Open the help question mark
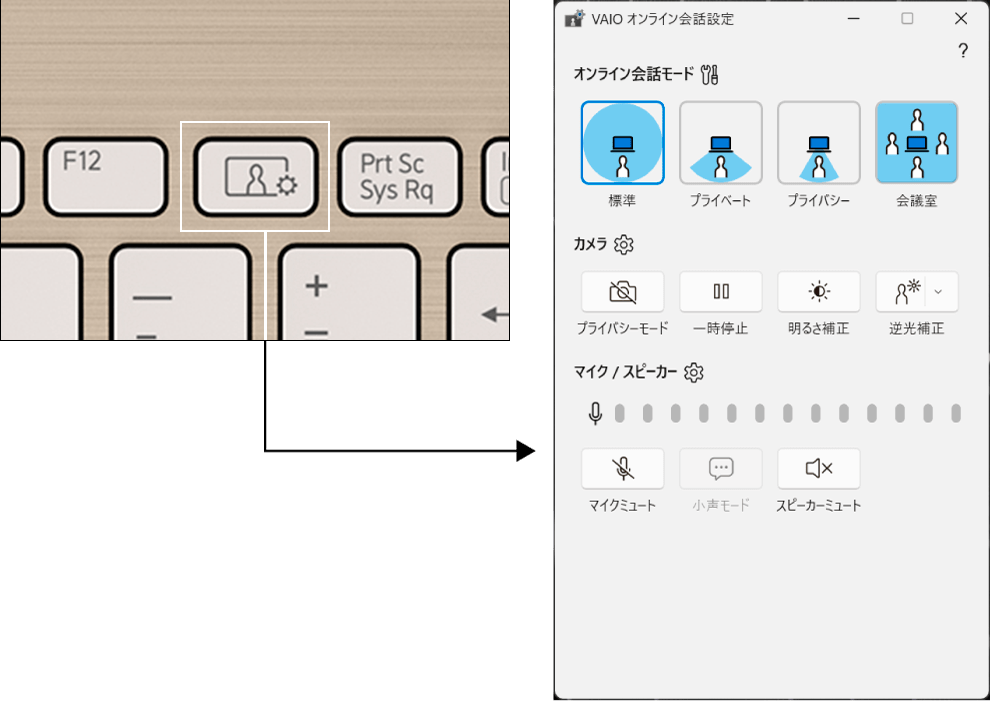 click(x=963, y=51)
